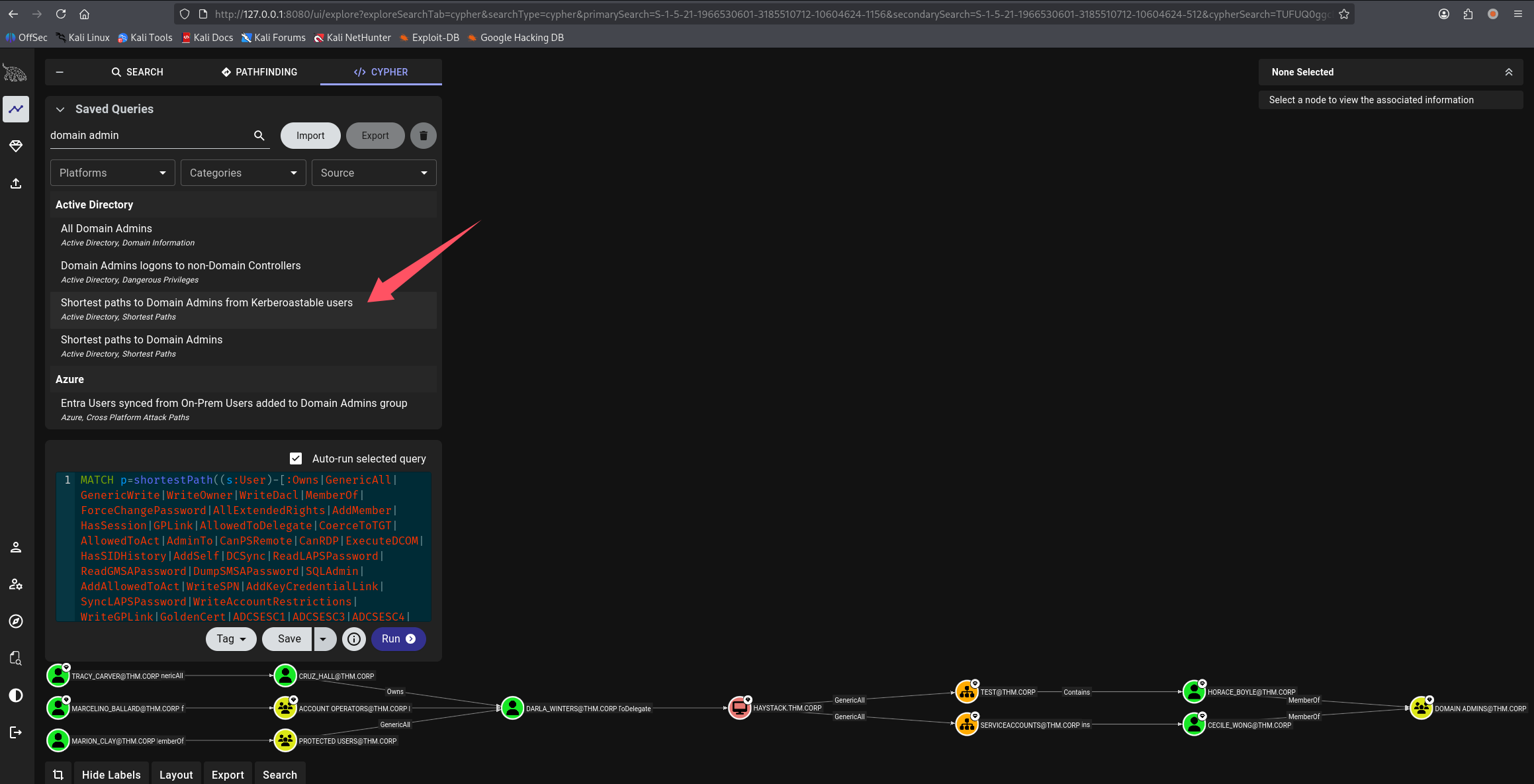Viewport: 1534px width, 784px height.
Task: Click the saved queries search field
Action: click(149, 136)
